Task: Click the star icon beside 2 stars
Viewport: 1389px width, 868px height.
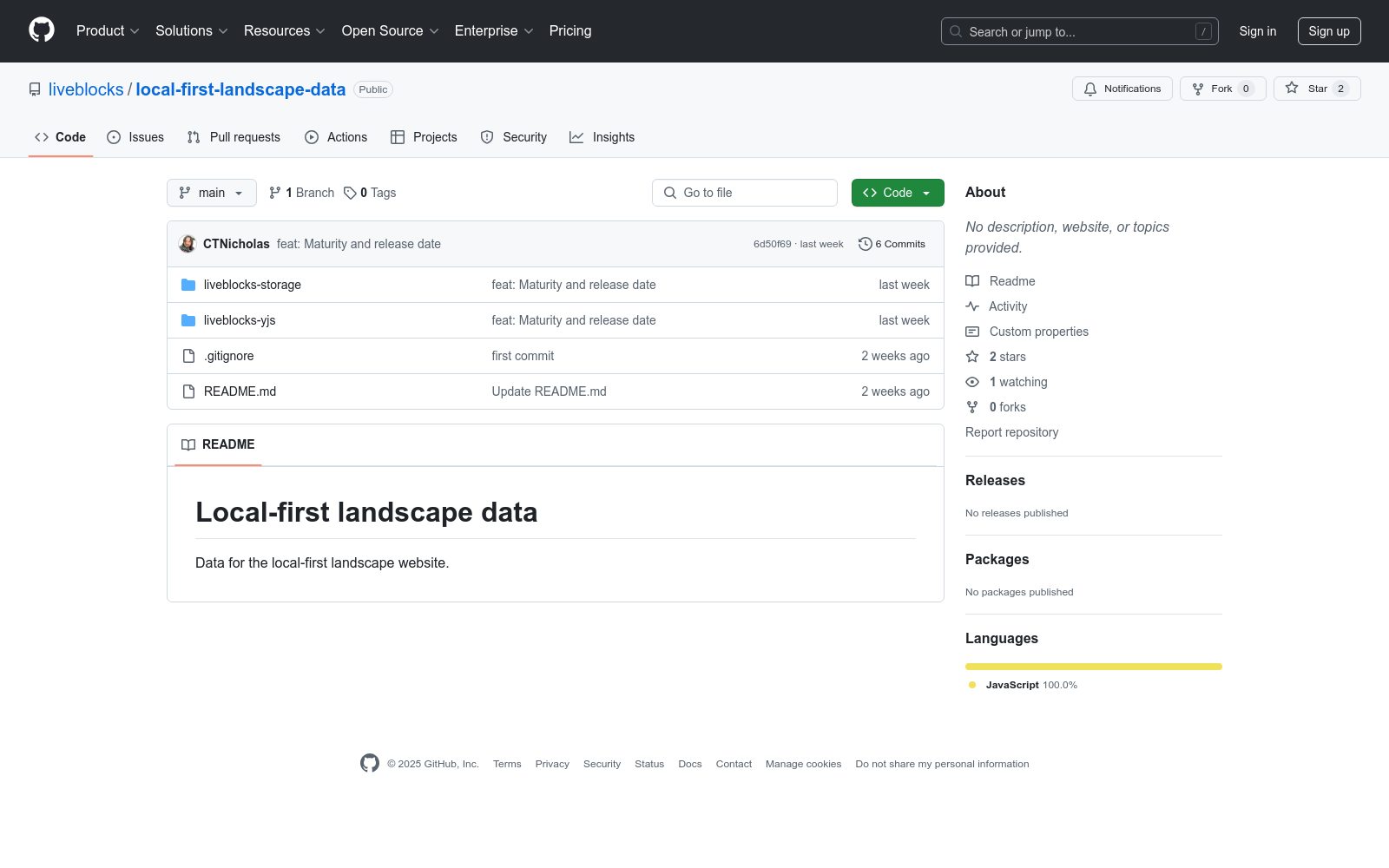Action: [x=972, y=357]
